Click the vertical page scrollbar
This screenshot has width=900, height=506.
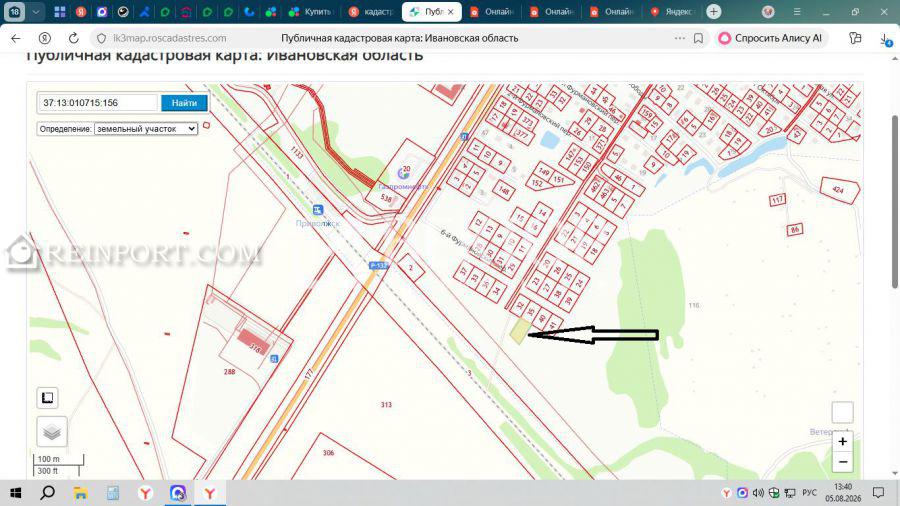click(x=894, y=201)
